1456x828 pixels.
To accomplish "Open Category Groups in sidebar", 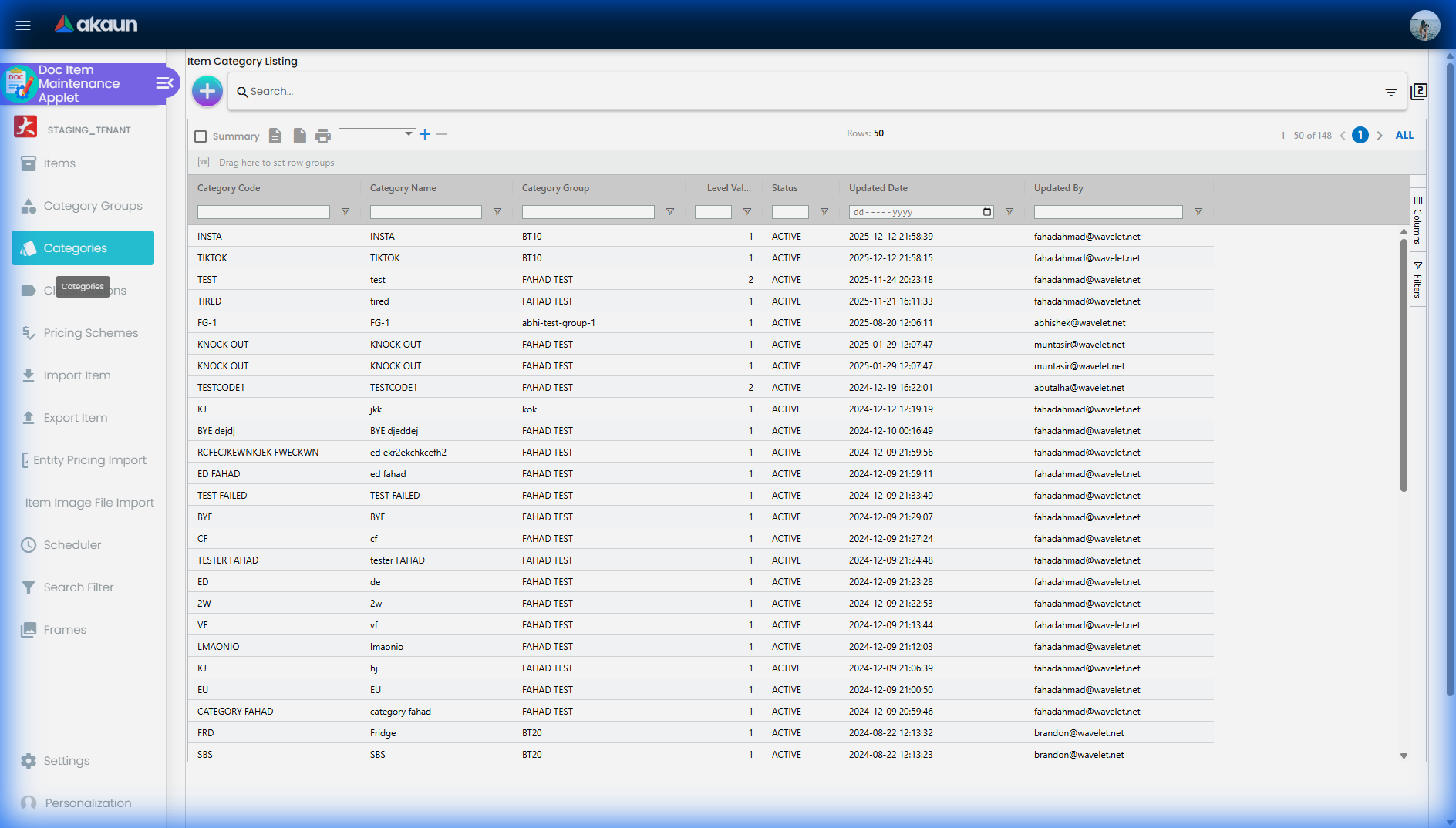I will pos(93,206).
